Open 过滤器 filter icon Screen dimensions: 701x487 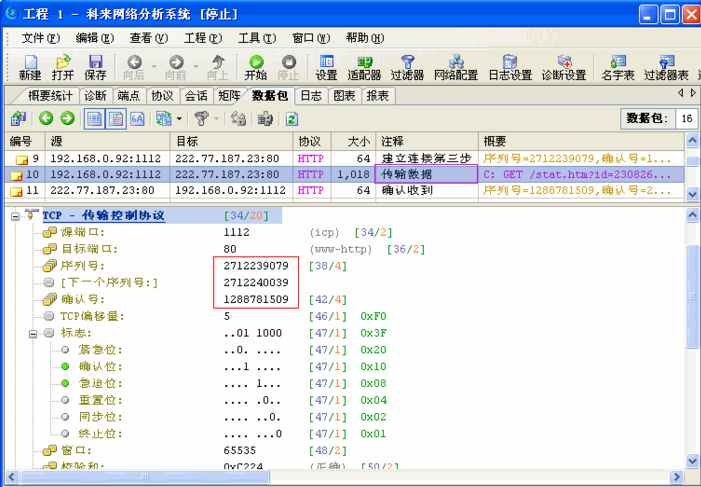[x=407, y=68]
